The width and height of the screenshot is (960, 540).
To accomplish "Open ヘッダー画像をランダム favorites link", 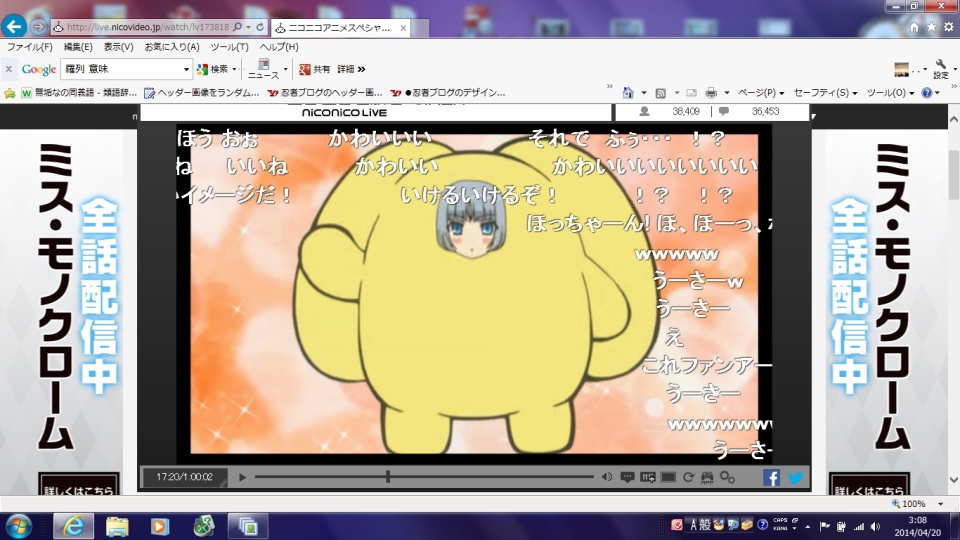I will tap(201, 93).
